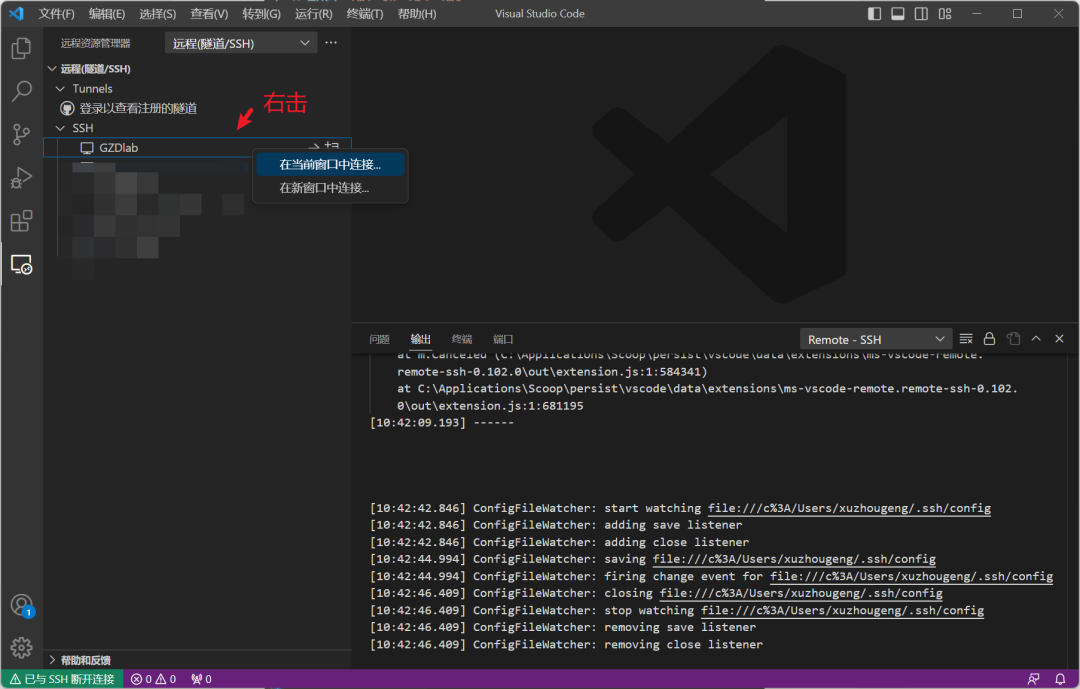This screenshot has height=689, width=1080.
Task: Collapse the SSH tree node
Action: coord(61,128)
